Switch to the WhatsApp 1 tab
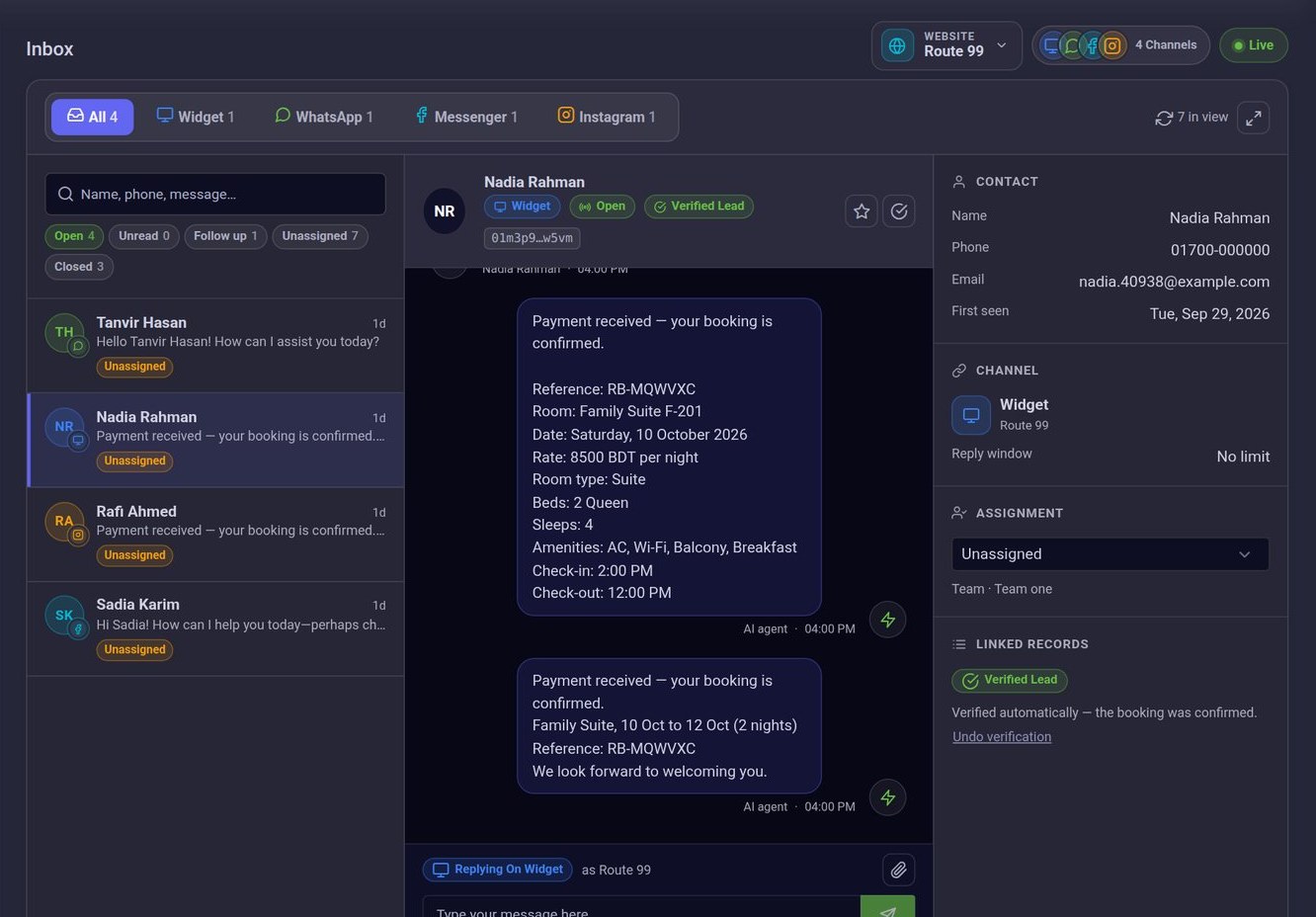Screen dimensions: 1316x917 point(324,117)
